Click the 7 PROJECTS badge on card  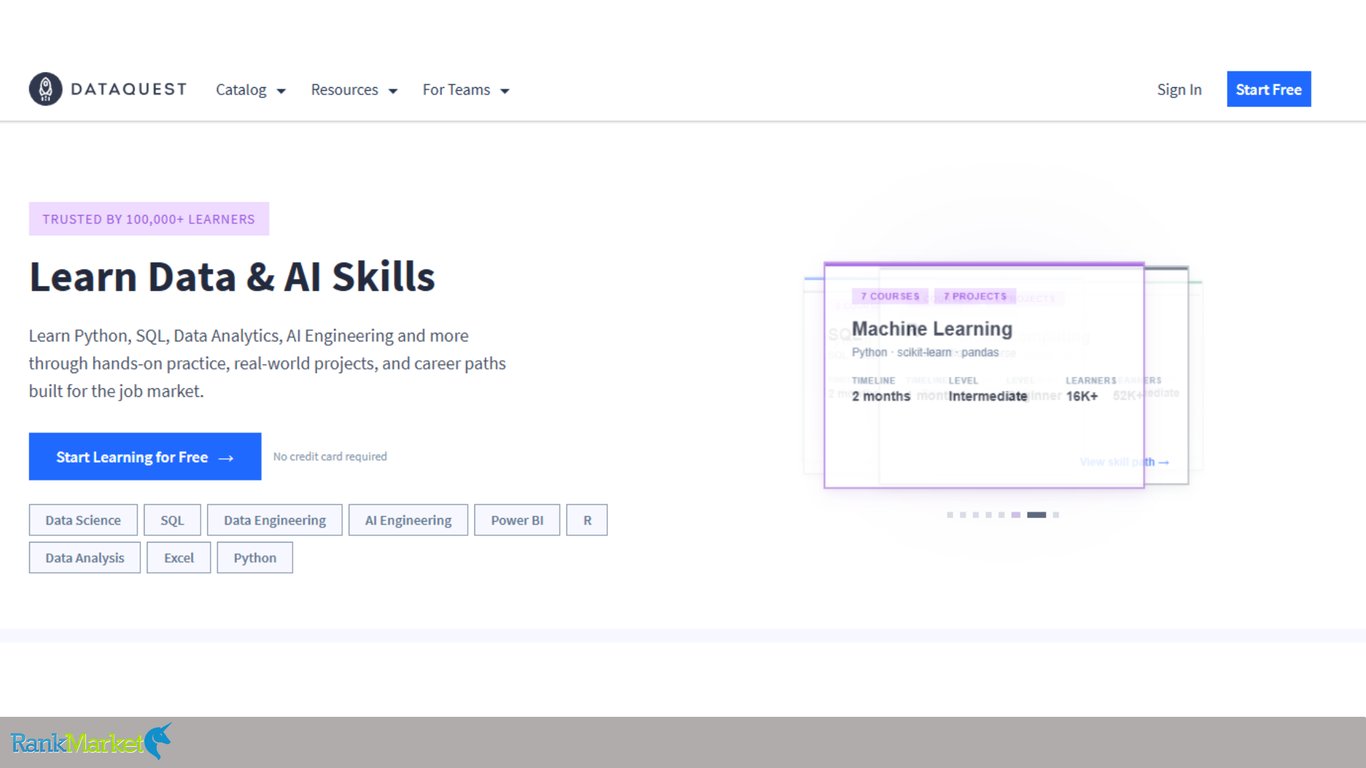pyautogui.click(x=975, y=296)
